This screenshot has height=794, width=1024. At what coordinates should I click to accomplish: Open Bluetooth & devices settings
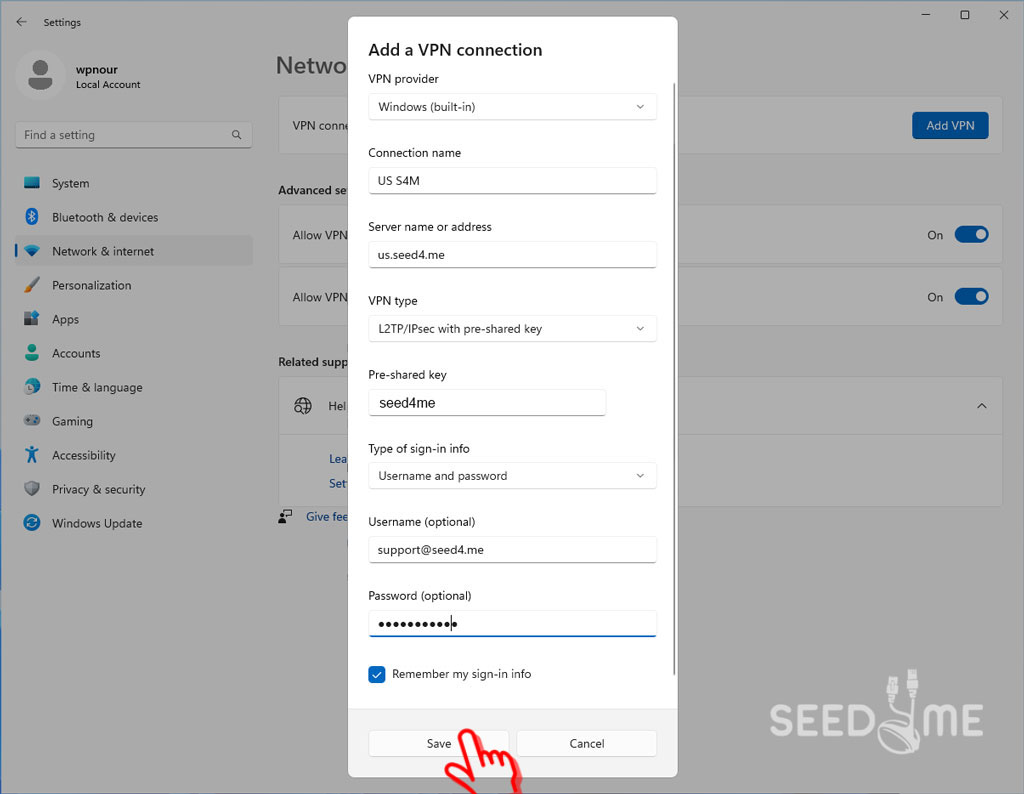click(x=133, y=217)
